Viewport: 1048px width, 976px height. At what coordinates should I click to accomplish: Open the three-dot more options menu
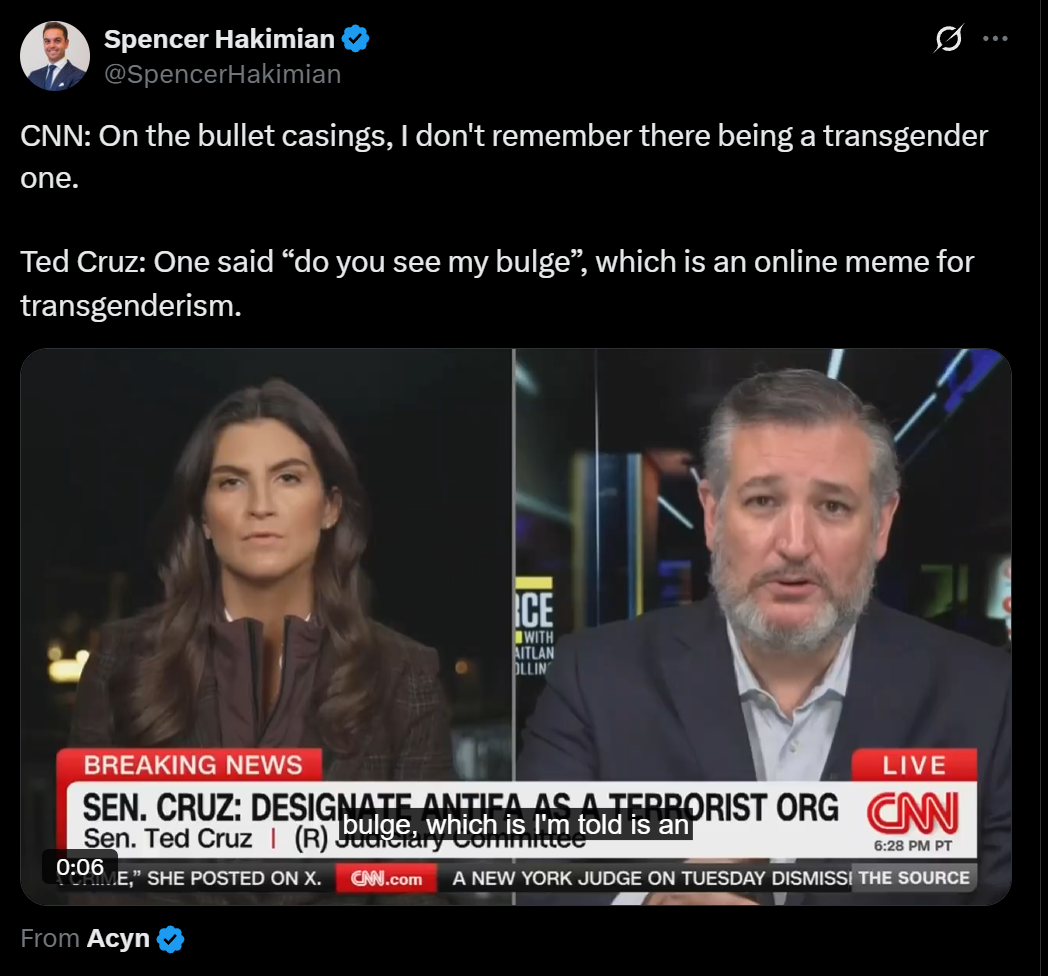(x=995, y=39)
